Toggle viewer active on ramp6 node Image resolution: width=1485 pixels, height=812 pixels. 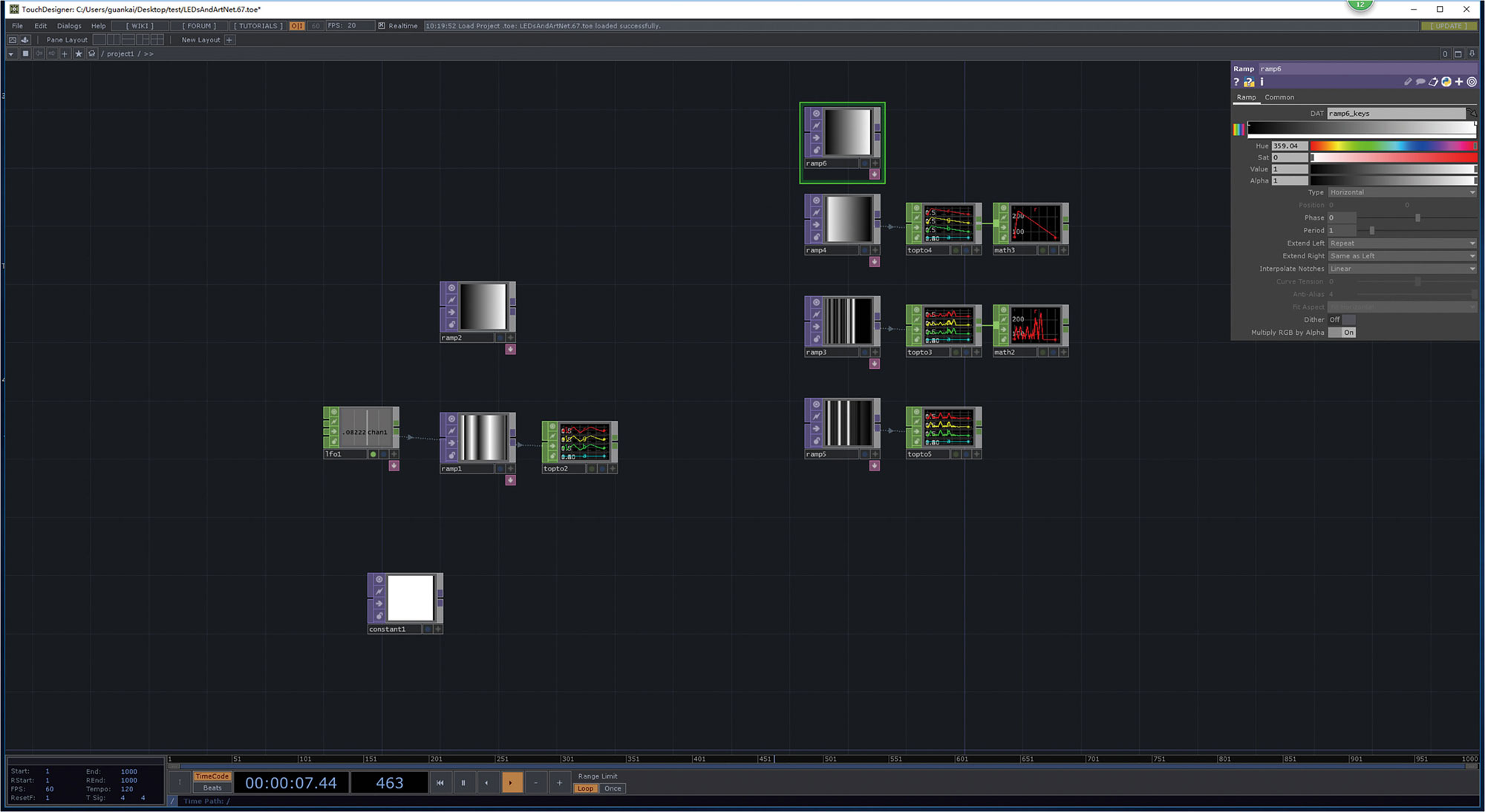point(875,163)
